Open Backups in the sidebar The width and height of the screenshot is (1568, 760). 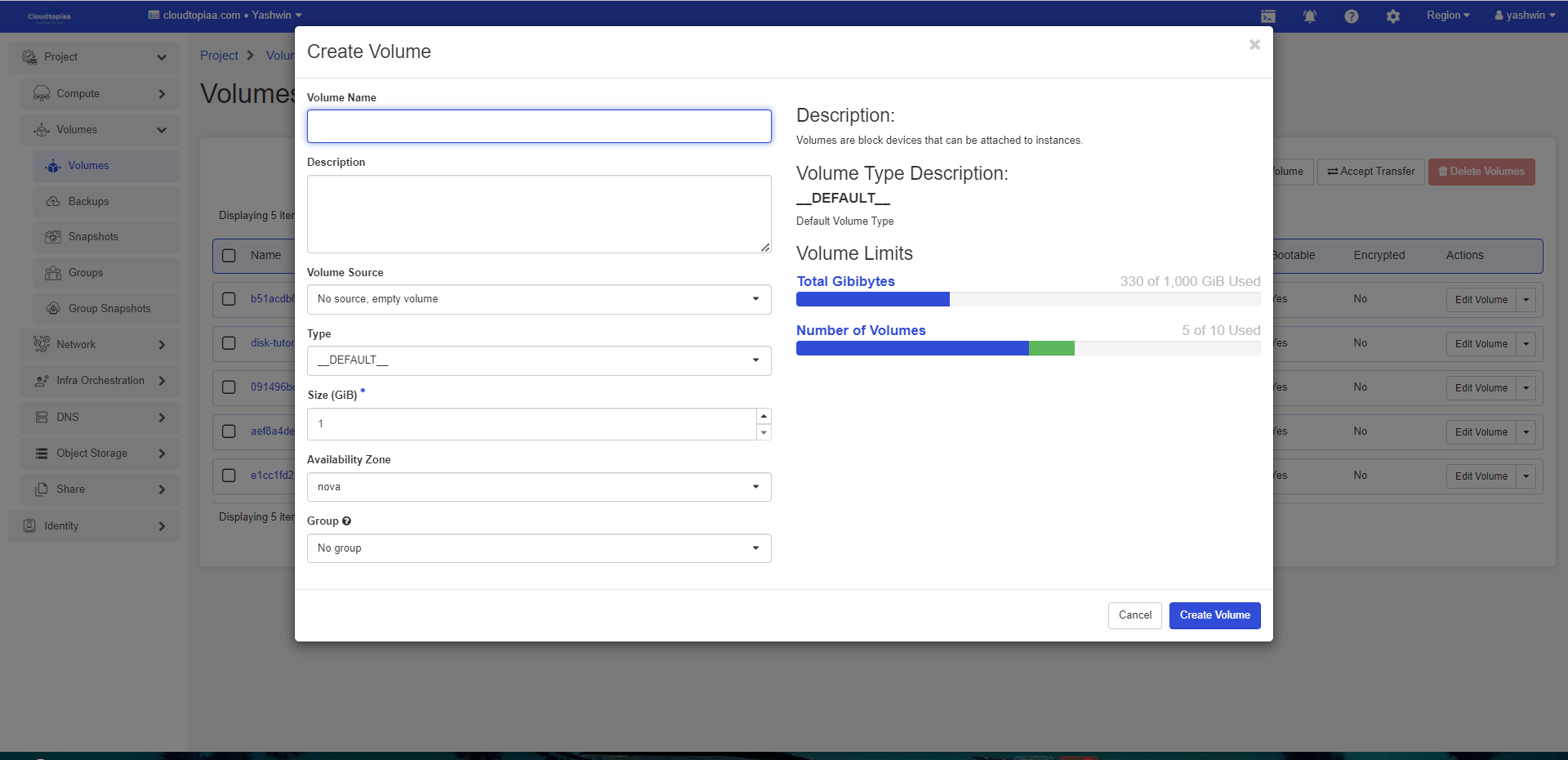tap(88, 202)
